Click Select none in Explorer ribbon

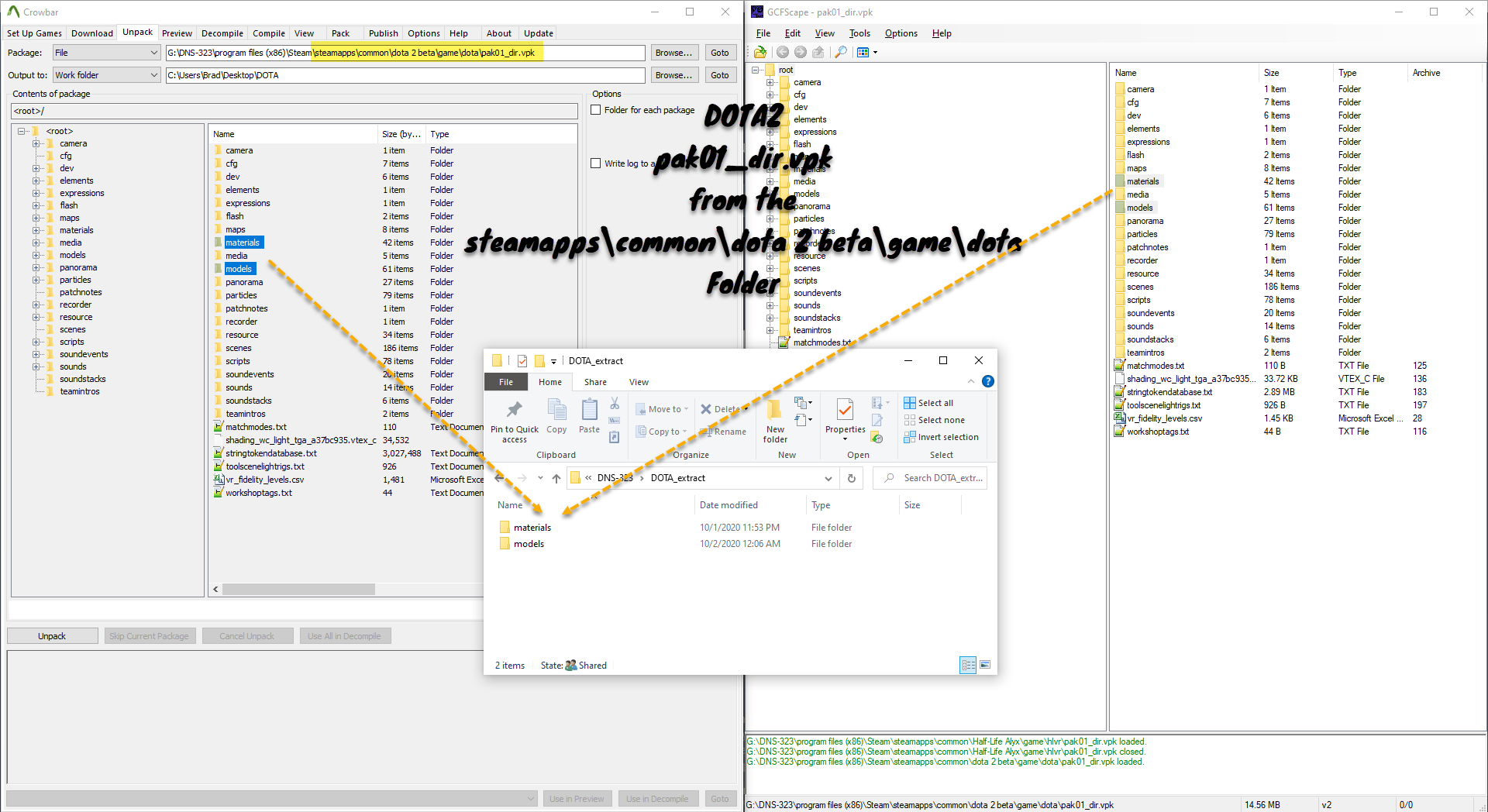[x=935, y=420]
